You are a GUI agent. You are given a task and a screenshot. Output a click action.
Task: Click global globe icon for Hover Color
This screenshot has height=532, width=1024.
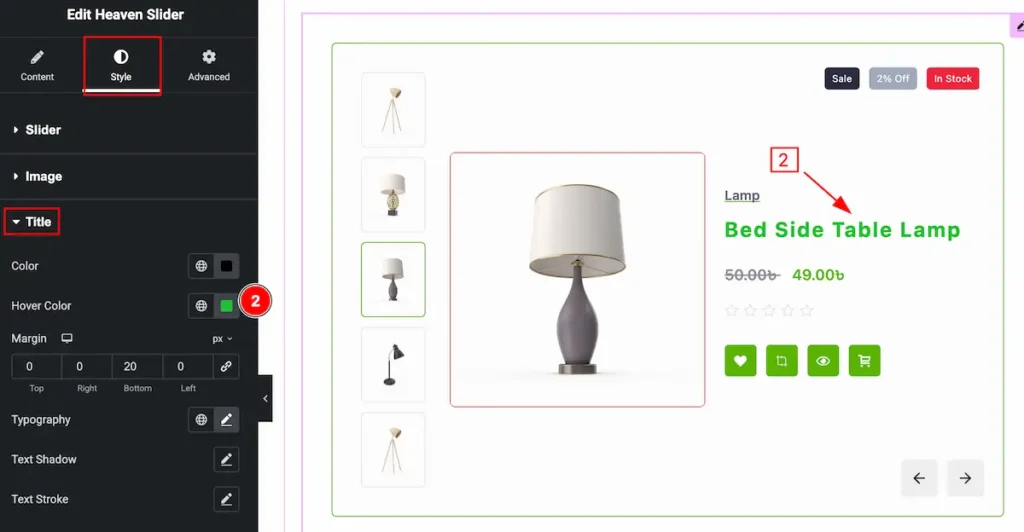coord(201,305)
